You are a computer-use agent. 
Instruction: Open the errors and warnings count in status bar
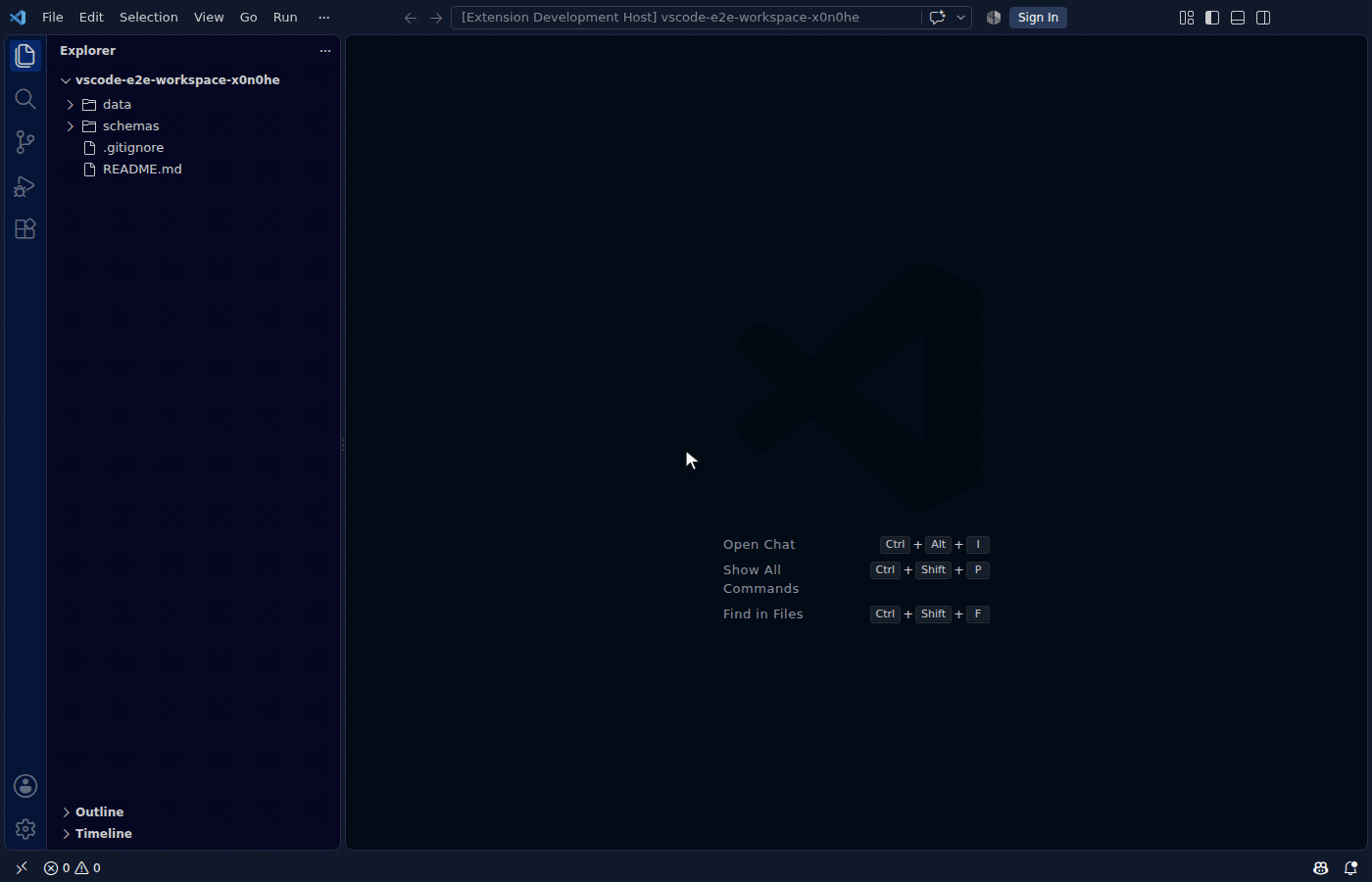pyautogui.click(x=73, y=867)
